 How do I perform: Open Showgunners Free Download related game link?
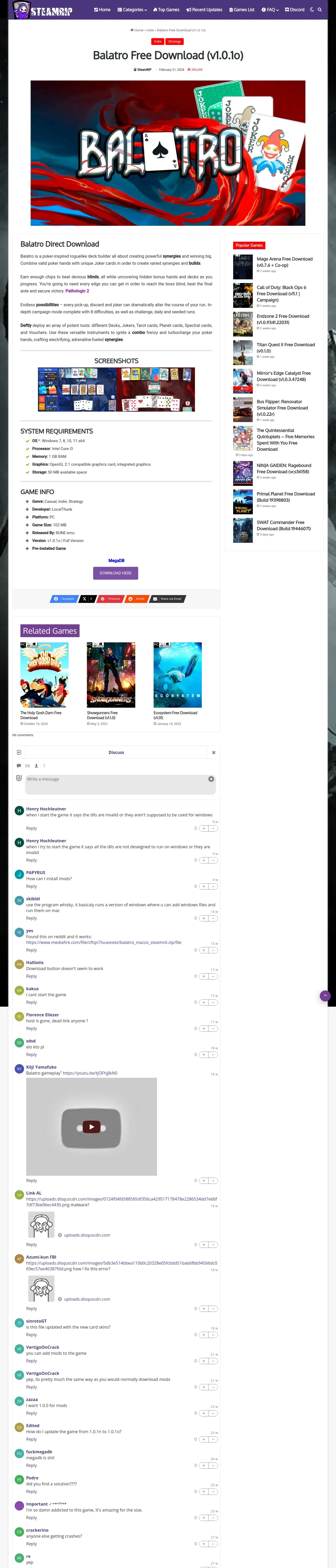102,715
